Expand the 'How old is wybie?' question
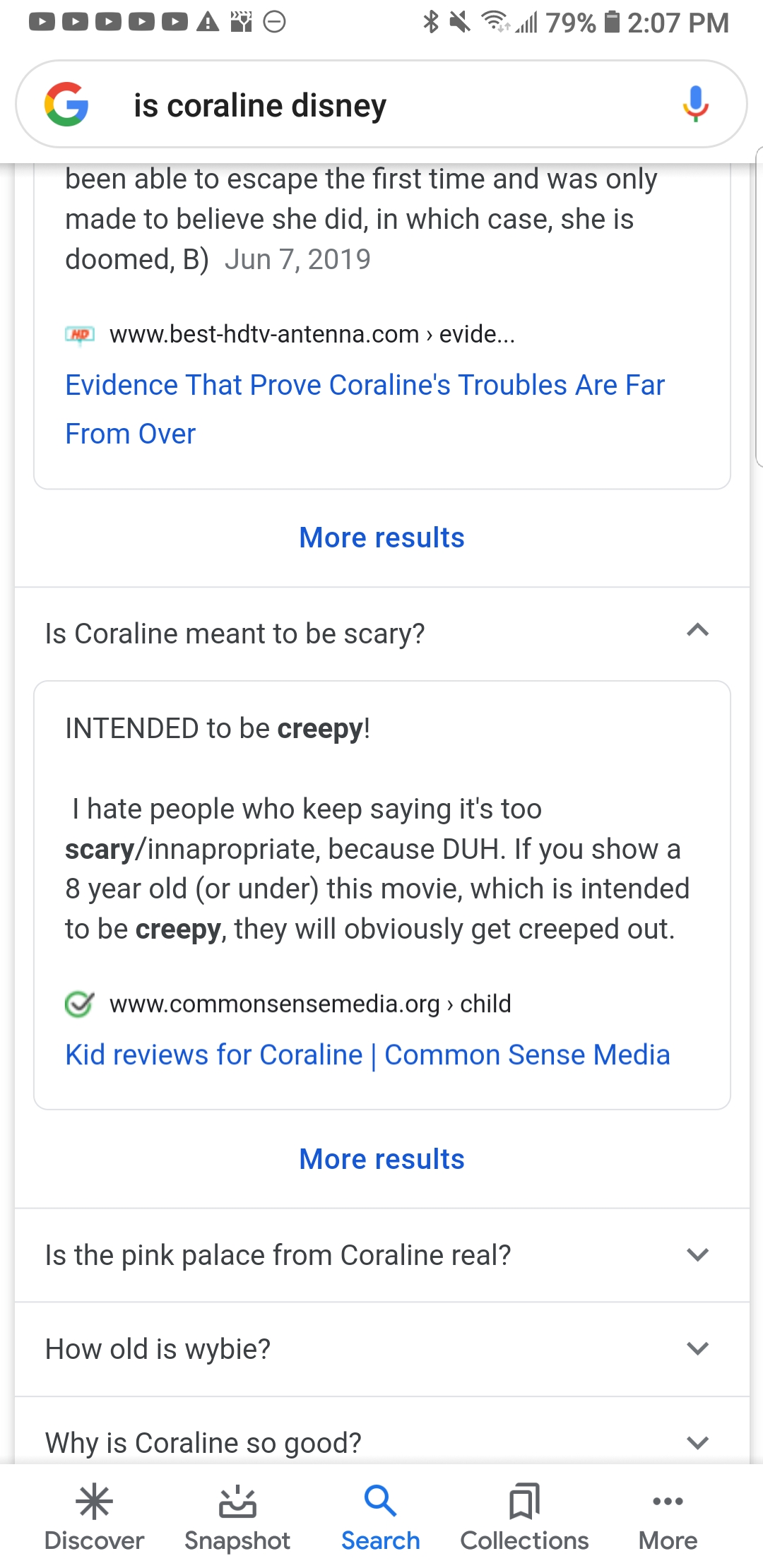 point(698,1348)
